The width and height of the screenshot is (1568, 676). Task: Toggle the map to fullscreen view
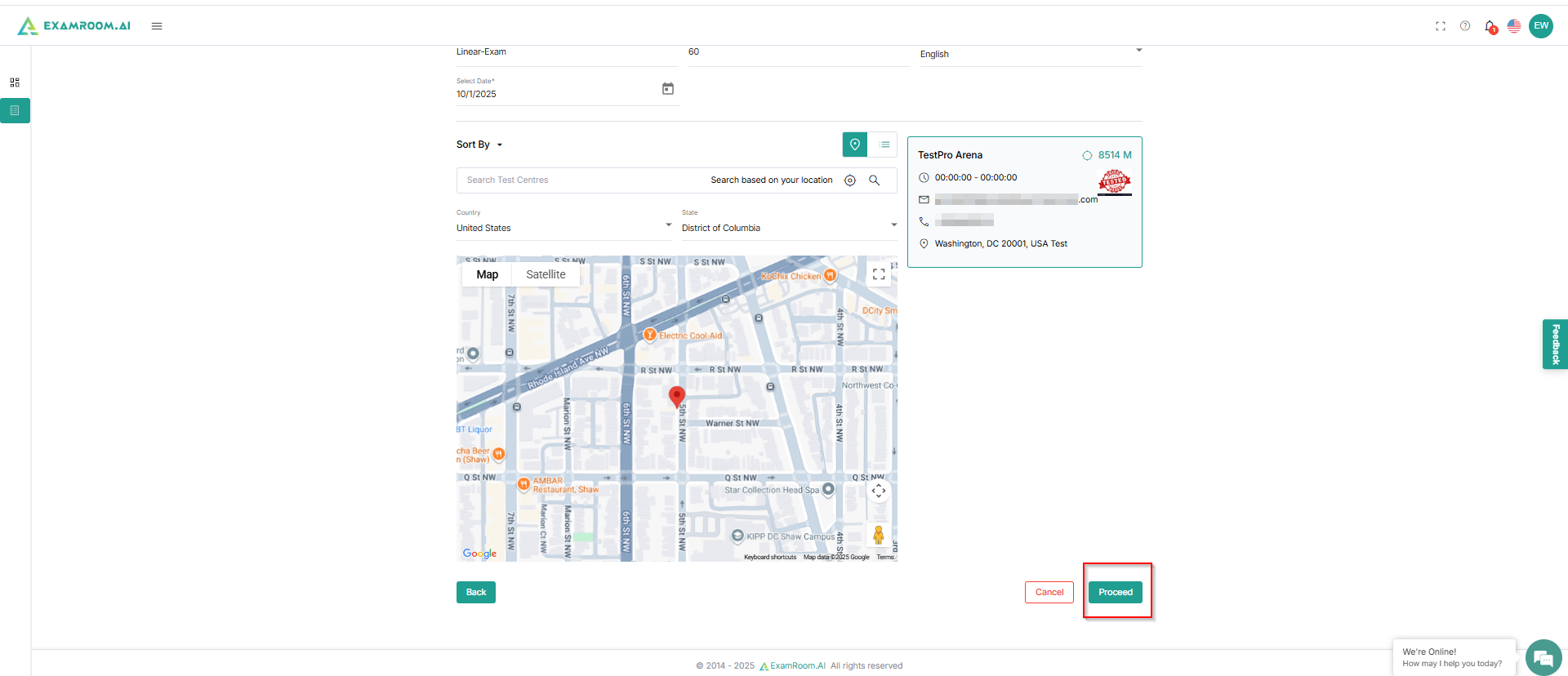pyautogui.click(x=879, y=274)
